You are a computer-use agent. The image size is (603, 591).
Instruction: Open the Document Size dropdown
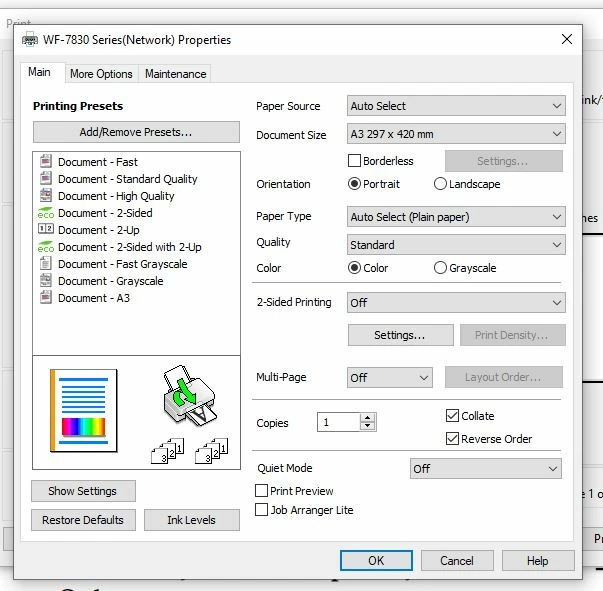(x=456, y=134)
